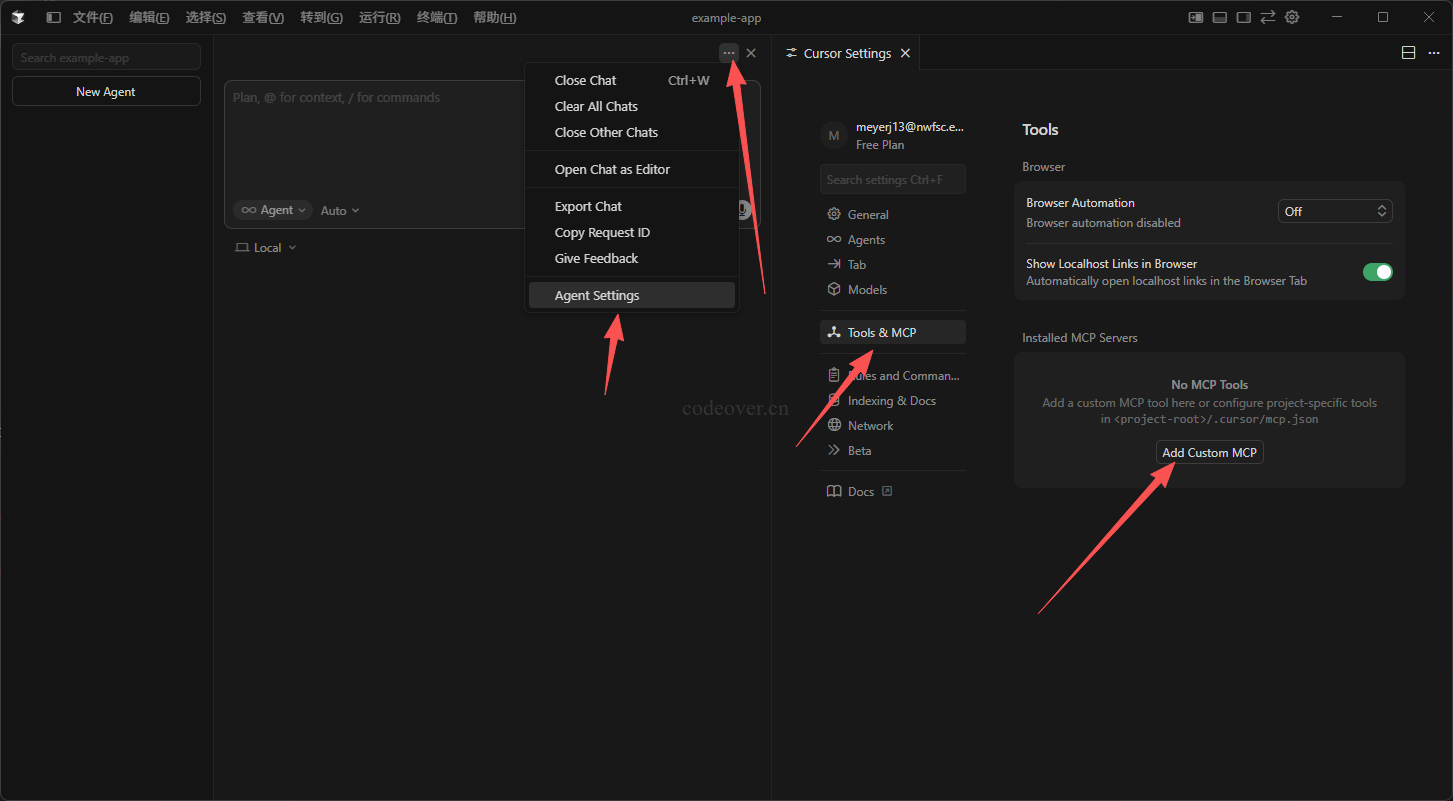Open settings via the title bar gear icon

click(1292, 17)
